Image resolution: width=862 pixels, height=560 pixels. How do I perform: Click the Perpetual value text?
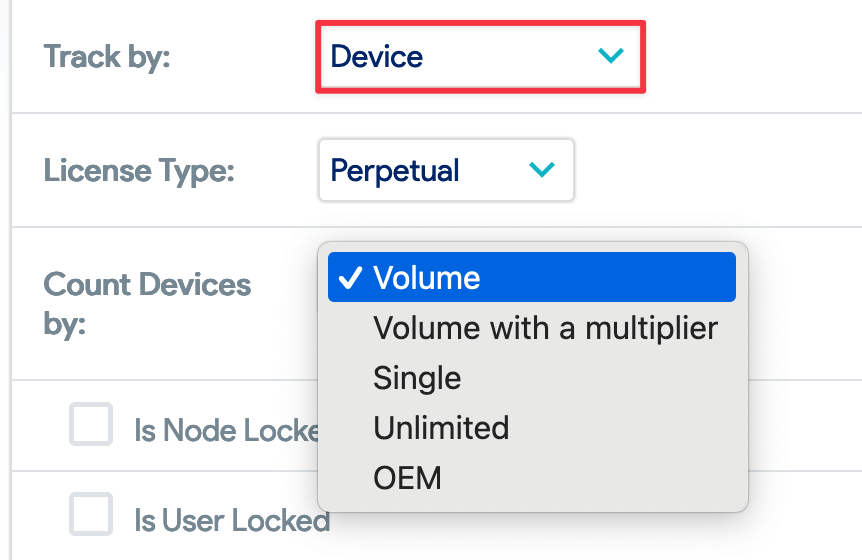click(x=395, y=170)
